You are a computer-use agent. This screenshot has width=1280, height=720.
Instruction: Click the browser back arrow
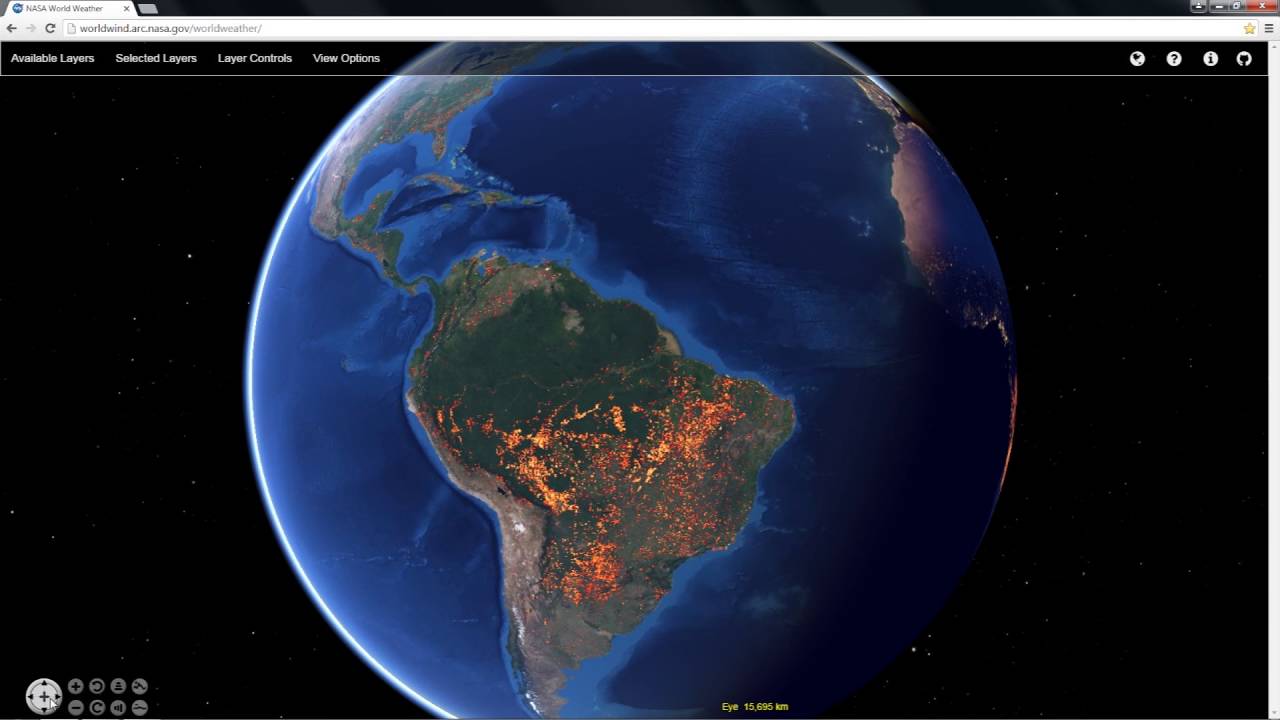click(x=12, y=28)
